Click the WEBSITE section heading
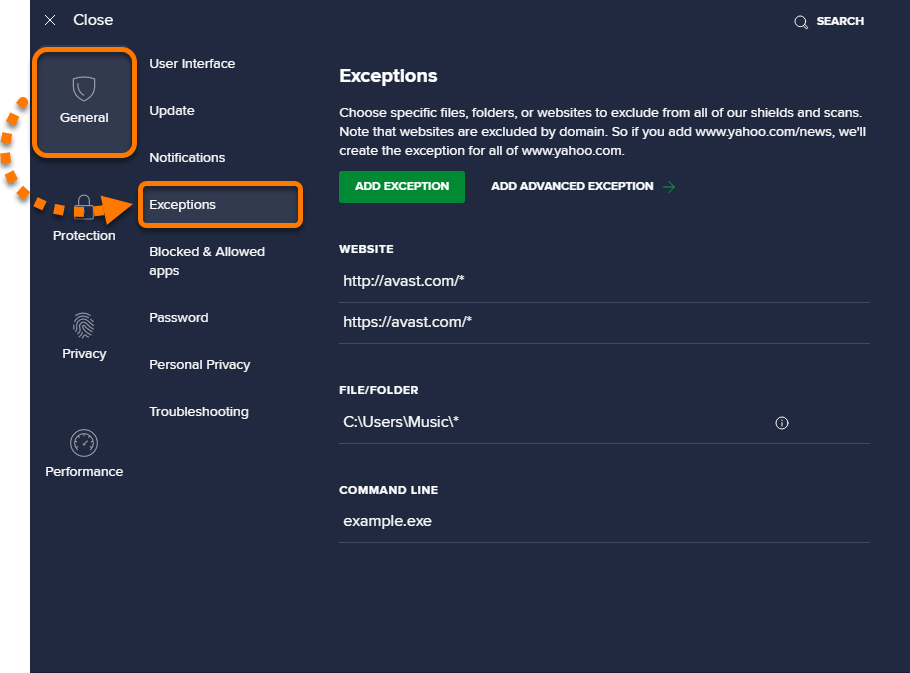 pyautogui.click(x=366, y=249)
